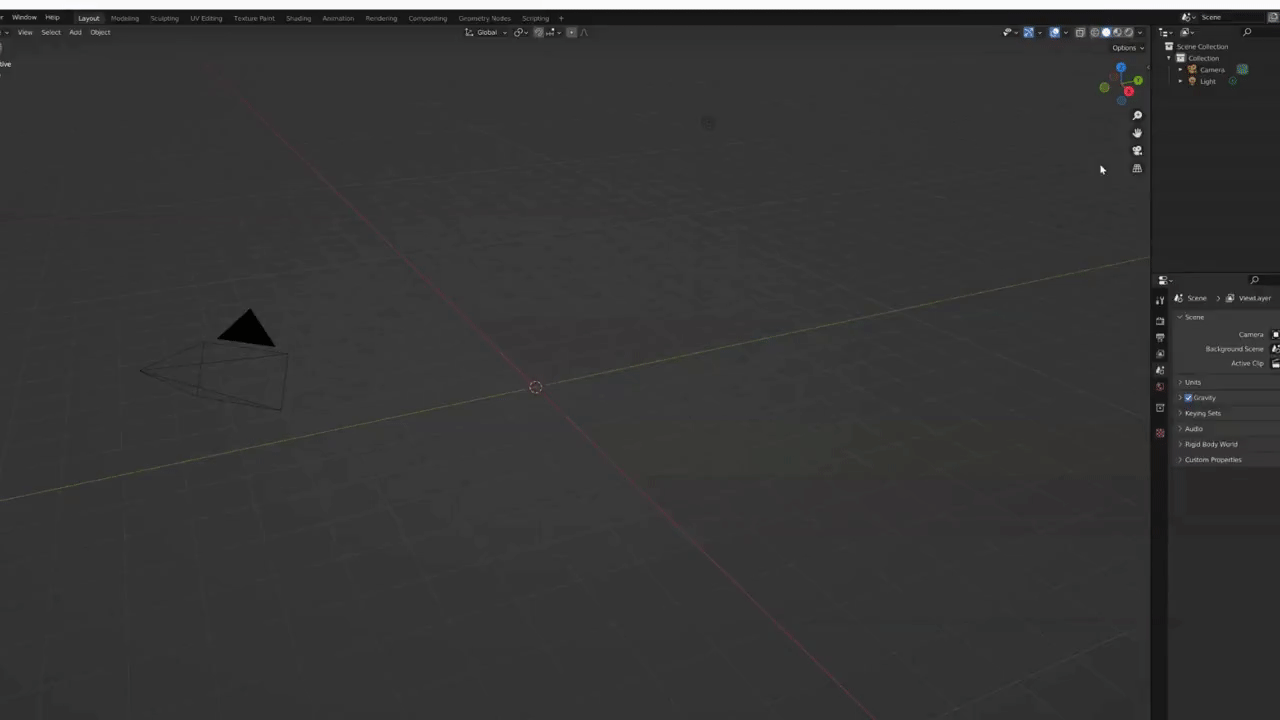
Task: Open the Add menu in the viewport
Action: coord(75,32)
